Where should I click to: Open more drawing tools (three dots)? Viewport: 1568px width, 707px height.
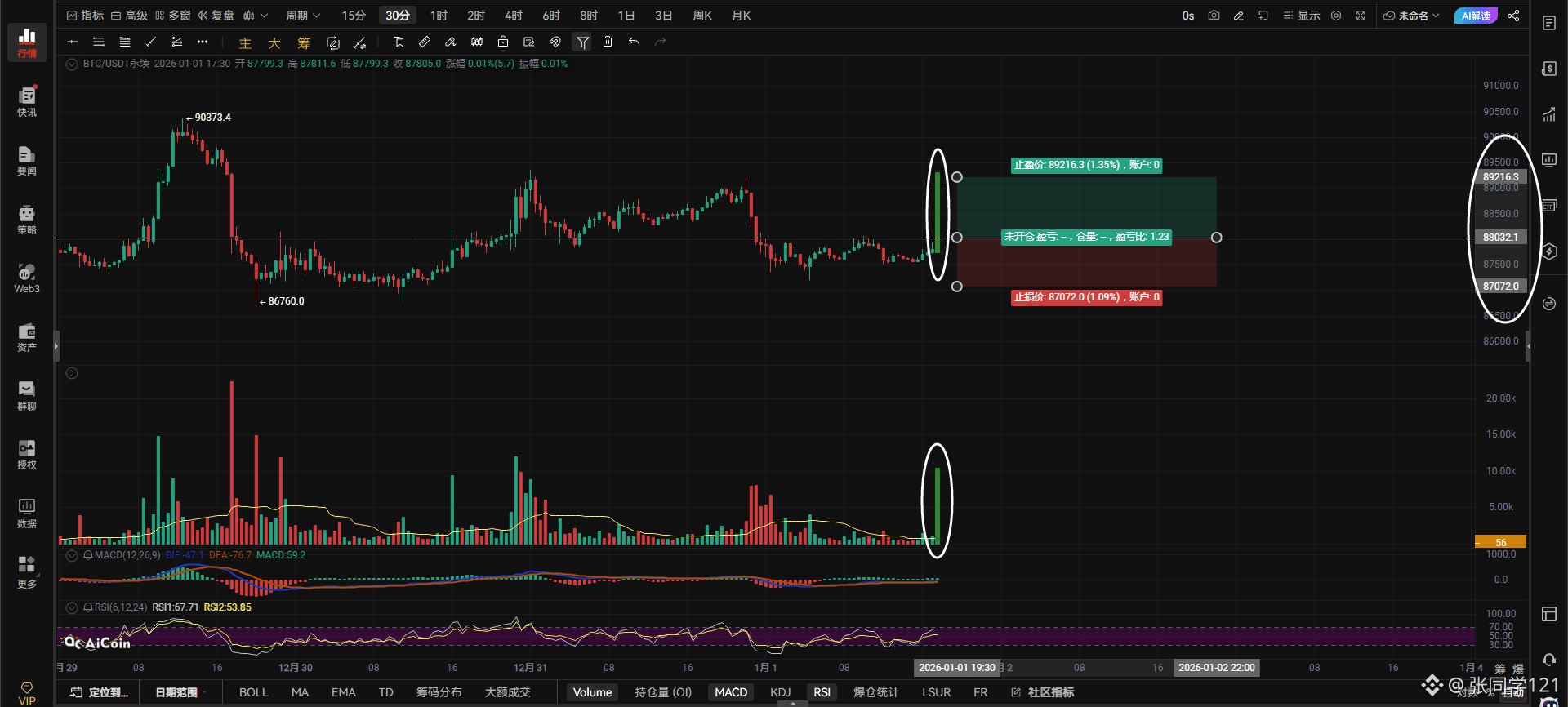[x=203, y=42]
